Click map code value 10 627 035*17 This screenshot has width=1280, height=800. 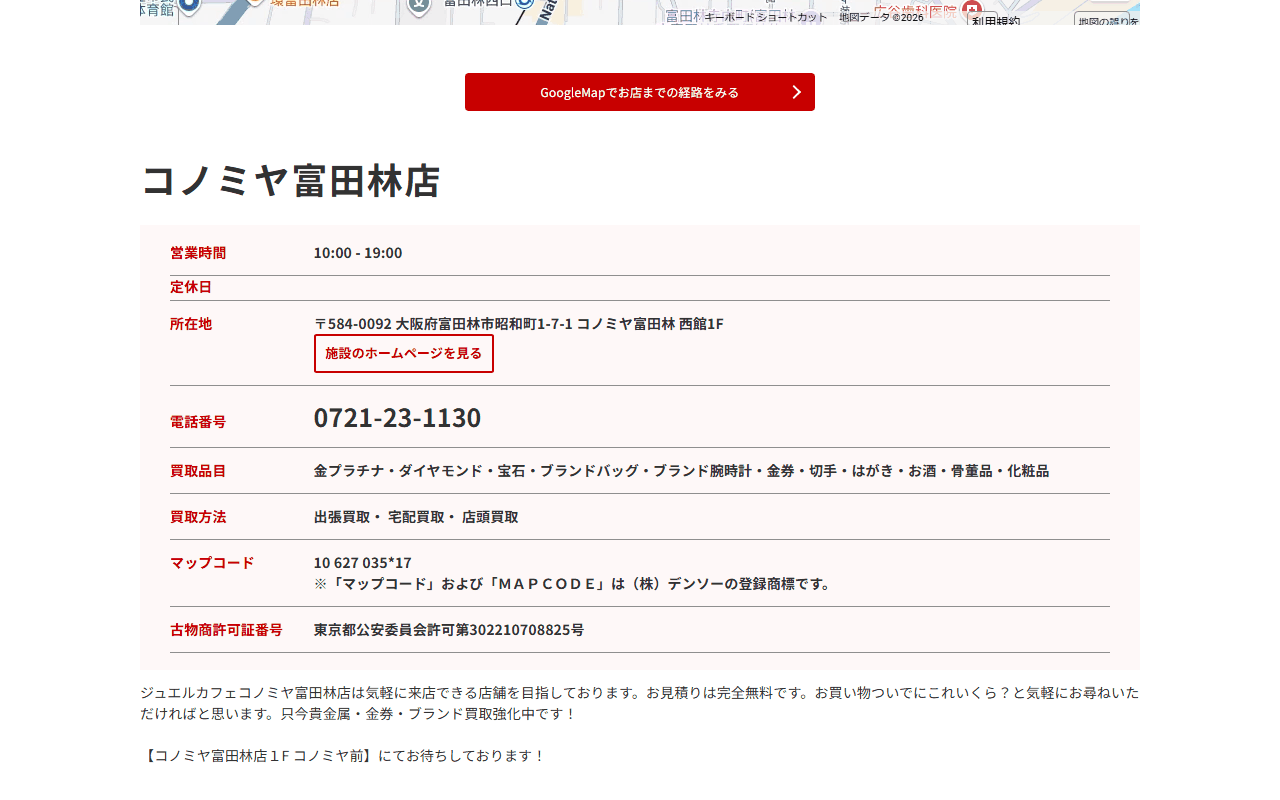click(x=363, y=563)
